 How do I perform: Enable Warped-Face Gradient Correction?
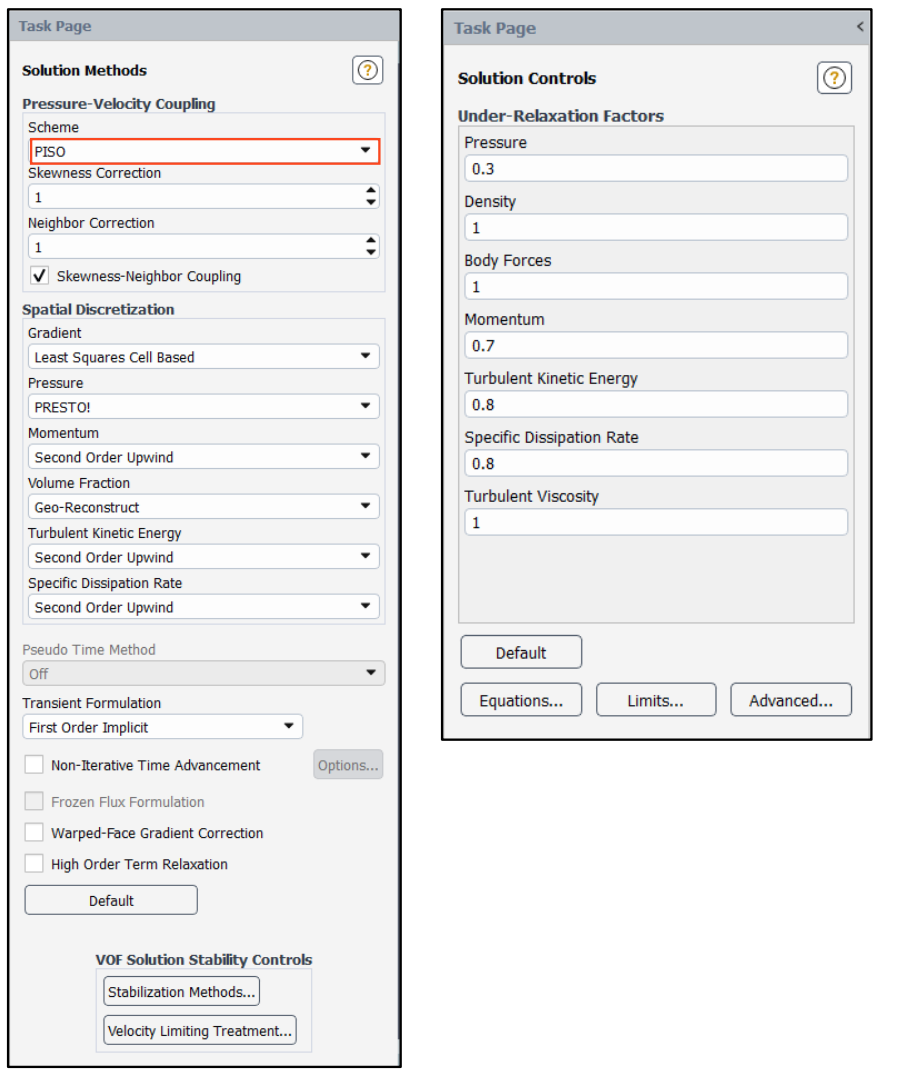[34, 833]
